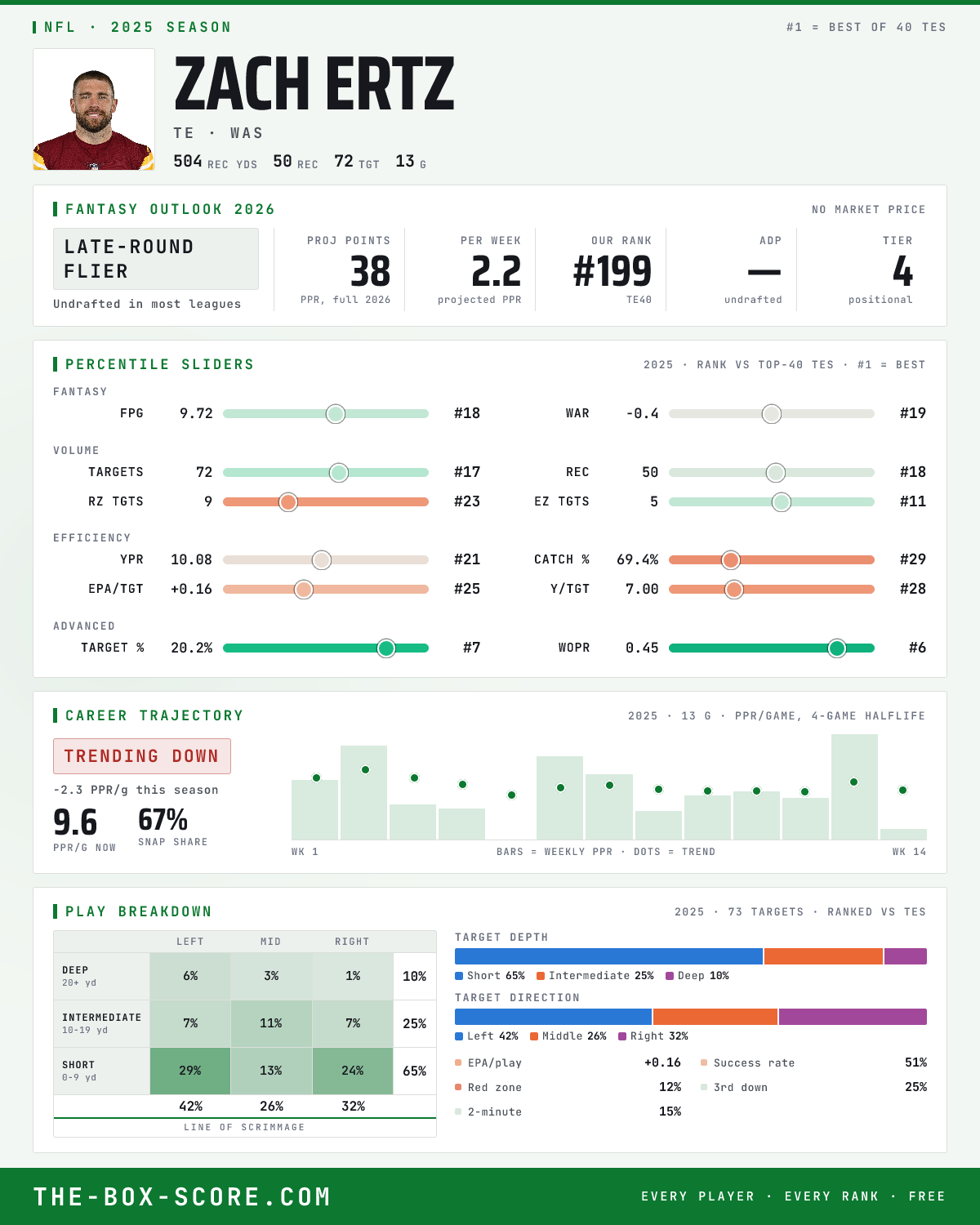Click the #199 our rank value

pyautogui.click(x=612, y=271)
